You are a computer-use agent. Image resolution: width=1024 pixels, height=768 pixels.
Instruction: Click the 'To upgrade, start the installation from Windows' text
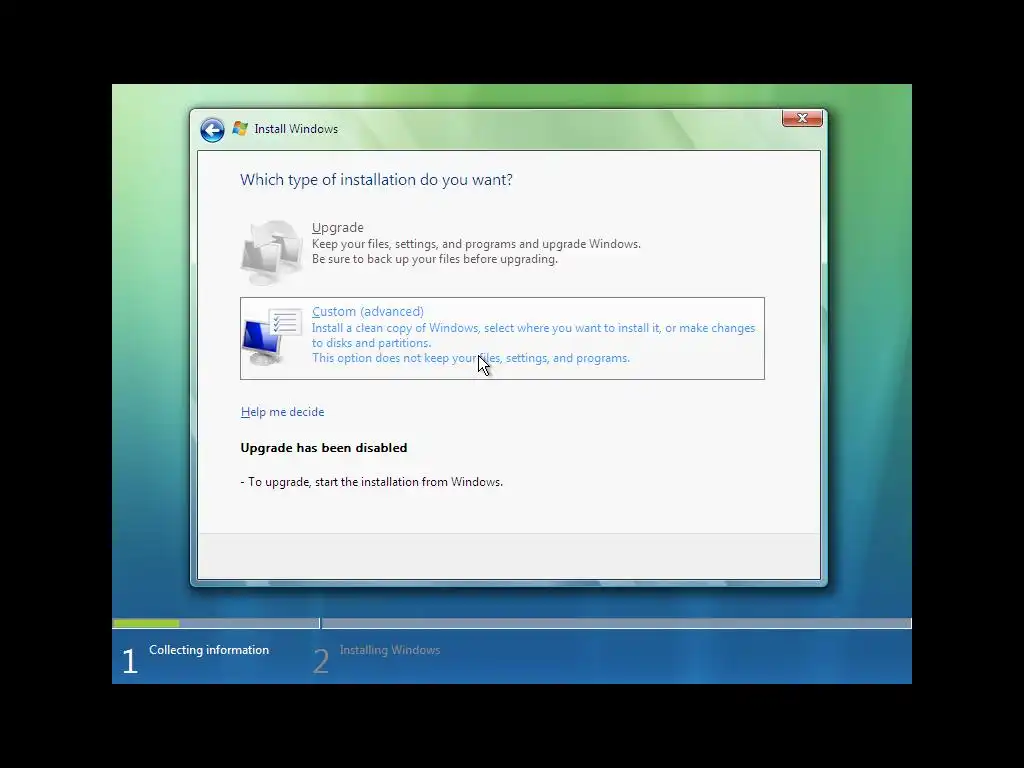(372, 482)
